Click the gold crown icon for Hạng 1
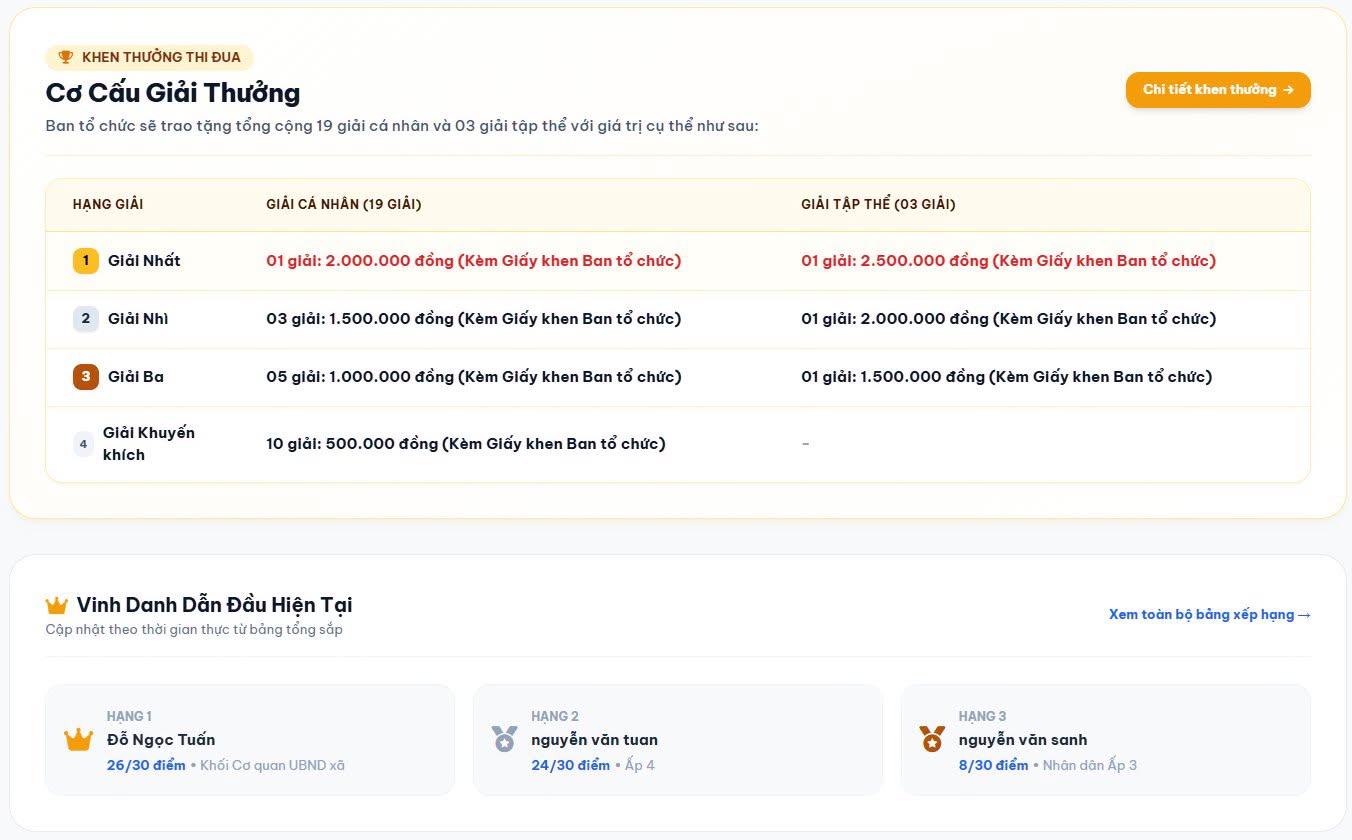1352x840 pixels. point(78,740)
